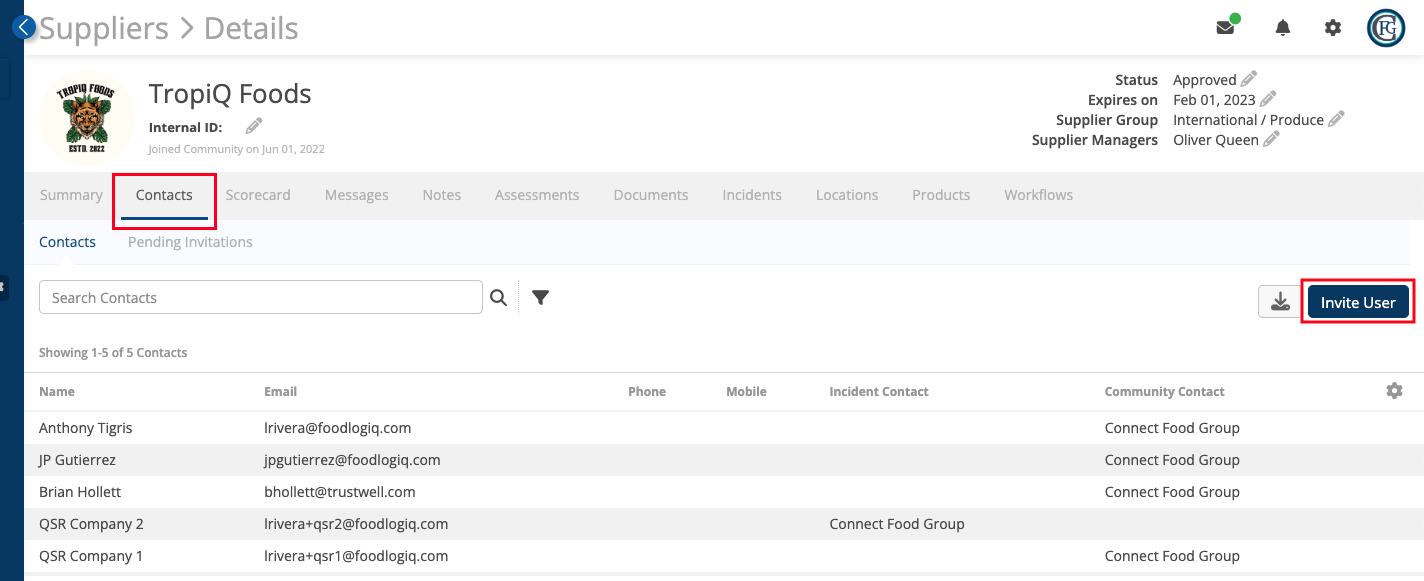Open the Documents tab
The width and height of the screenshot is (1424, 581).
coord(651,195)
